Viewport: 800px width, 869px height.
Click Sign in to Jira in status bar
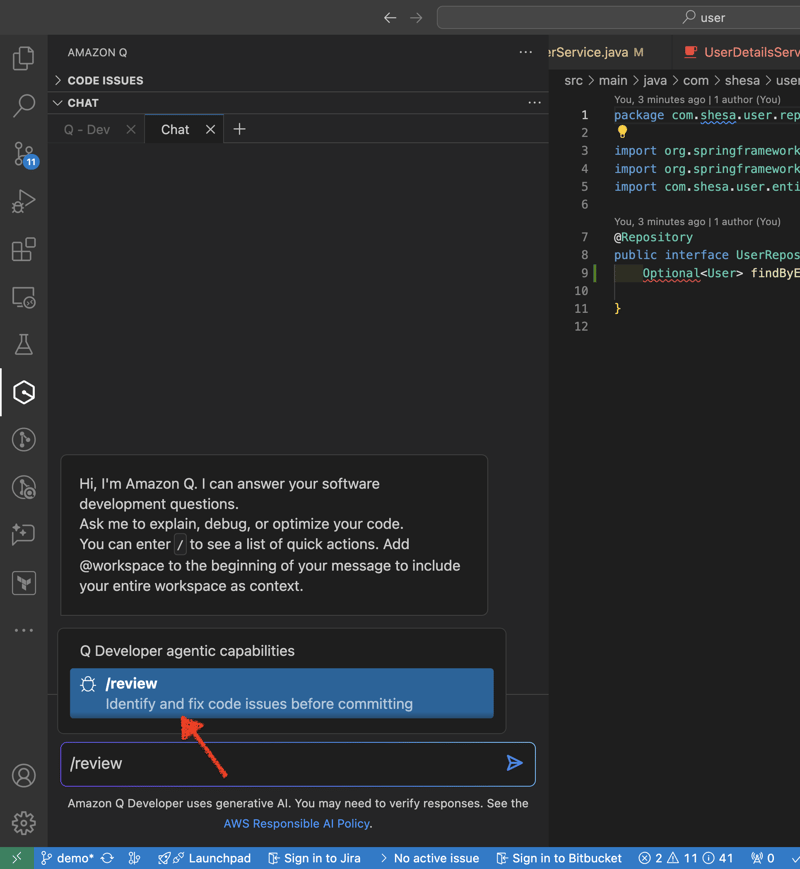(313, 858)
